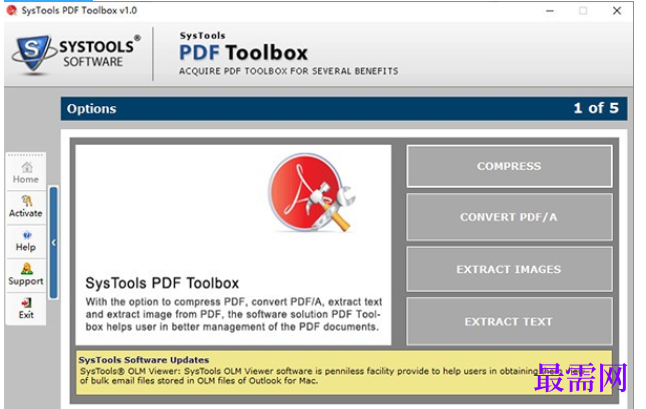Click the OLM Viewer update notice text
This screenshot has height=409, width=646.
[x=332, y=376]
